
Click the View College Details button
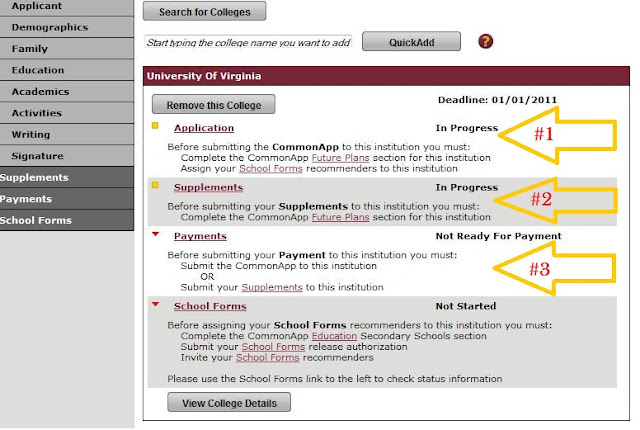[x=229, y=403]
